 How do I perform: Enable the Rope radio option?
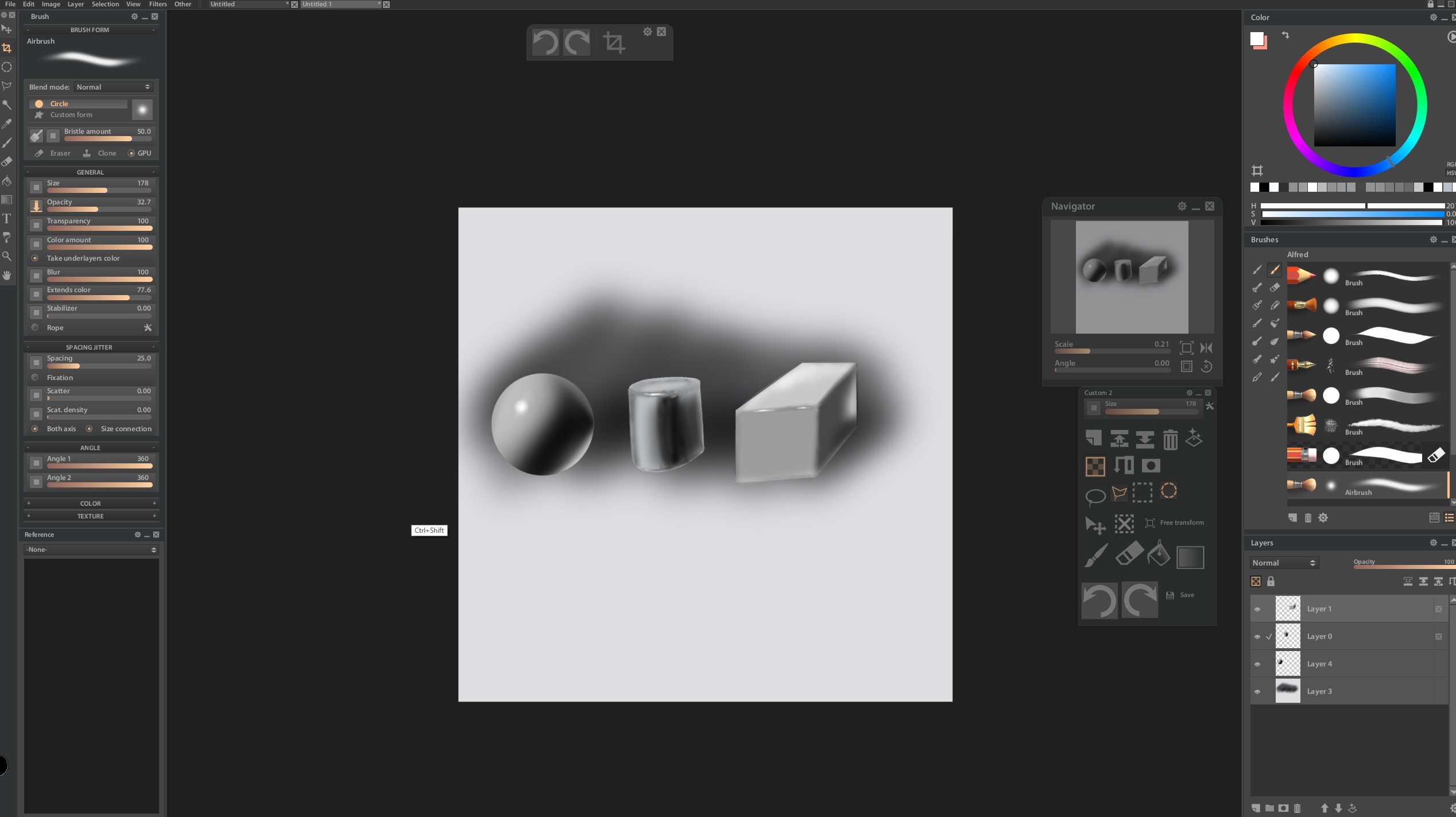coord(35,328)
